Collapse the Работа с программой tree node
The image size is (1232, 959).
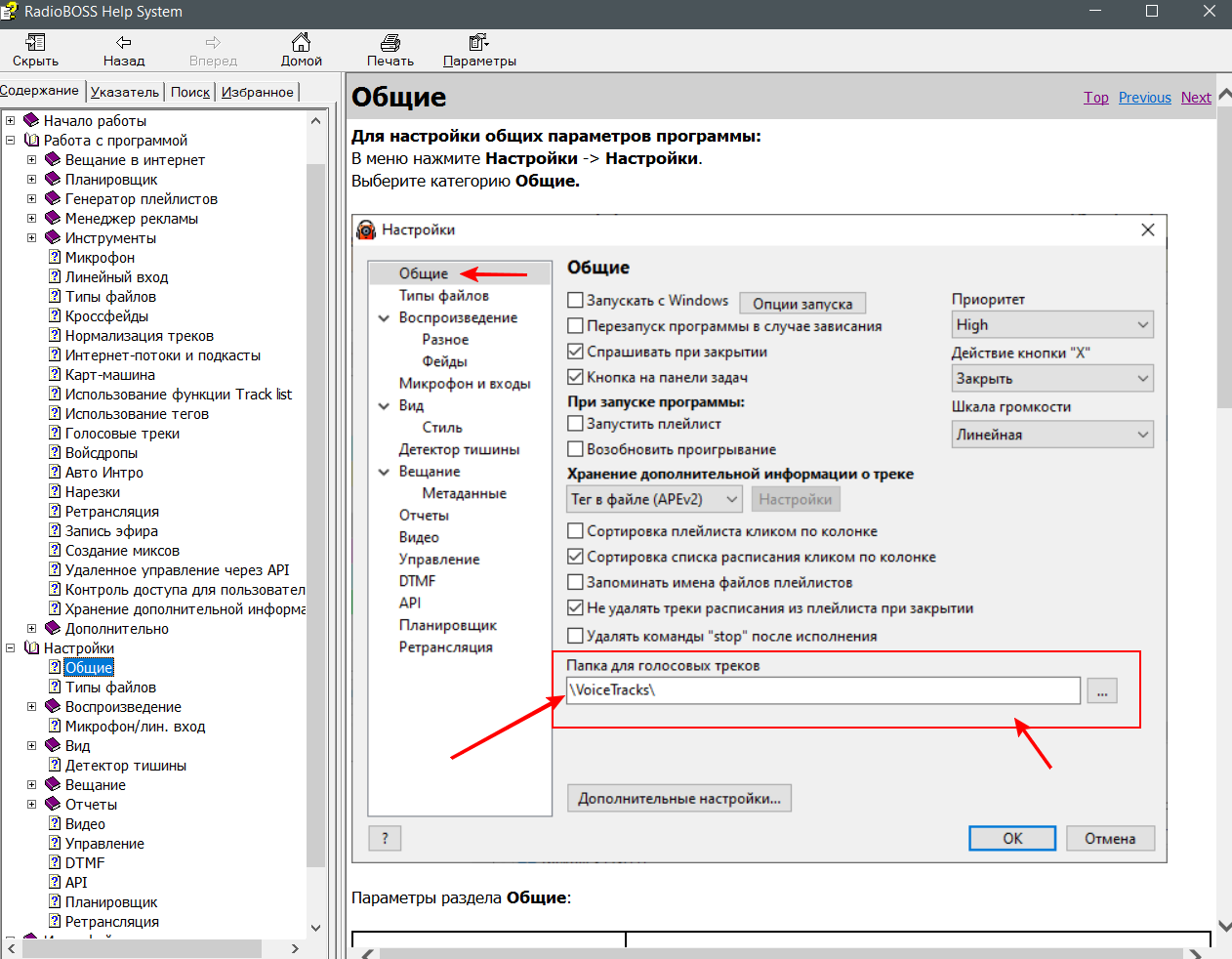click(x=11, y=141)
